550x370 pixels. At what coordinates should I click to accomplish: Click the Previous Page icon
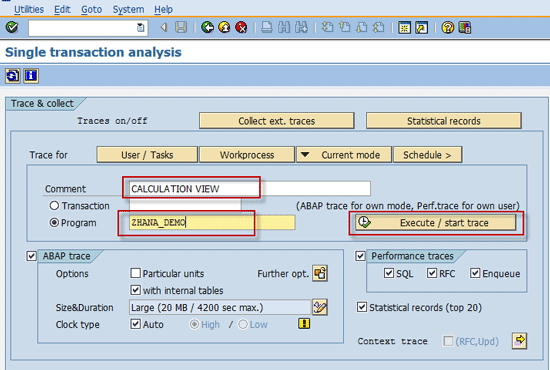tap(344, 27)
